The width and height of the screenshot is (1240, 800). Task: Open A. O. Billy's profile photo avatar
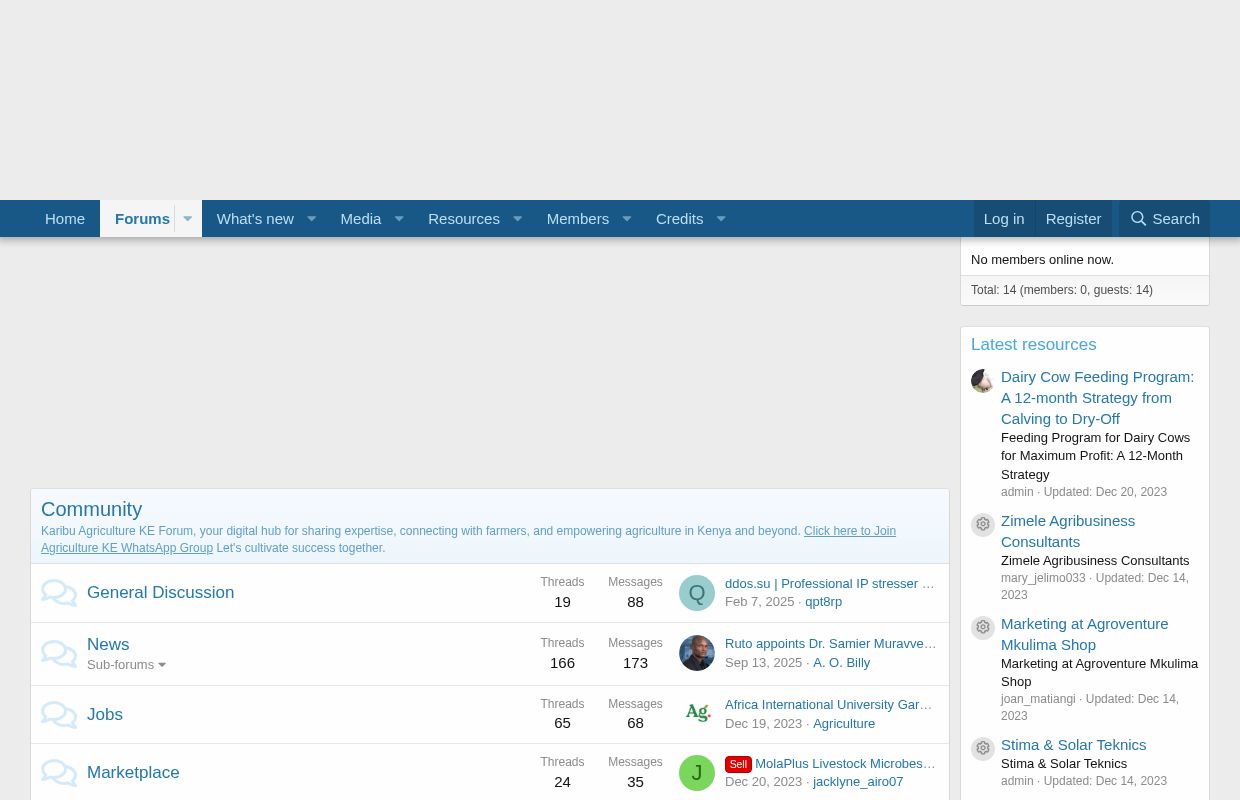point(697,653)
